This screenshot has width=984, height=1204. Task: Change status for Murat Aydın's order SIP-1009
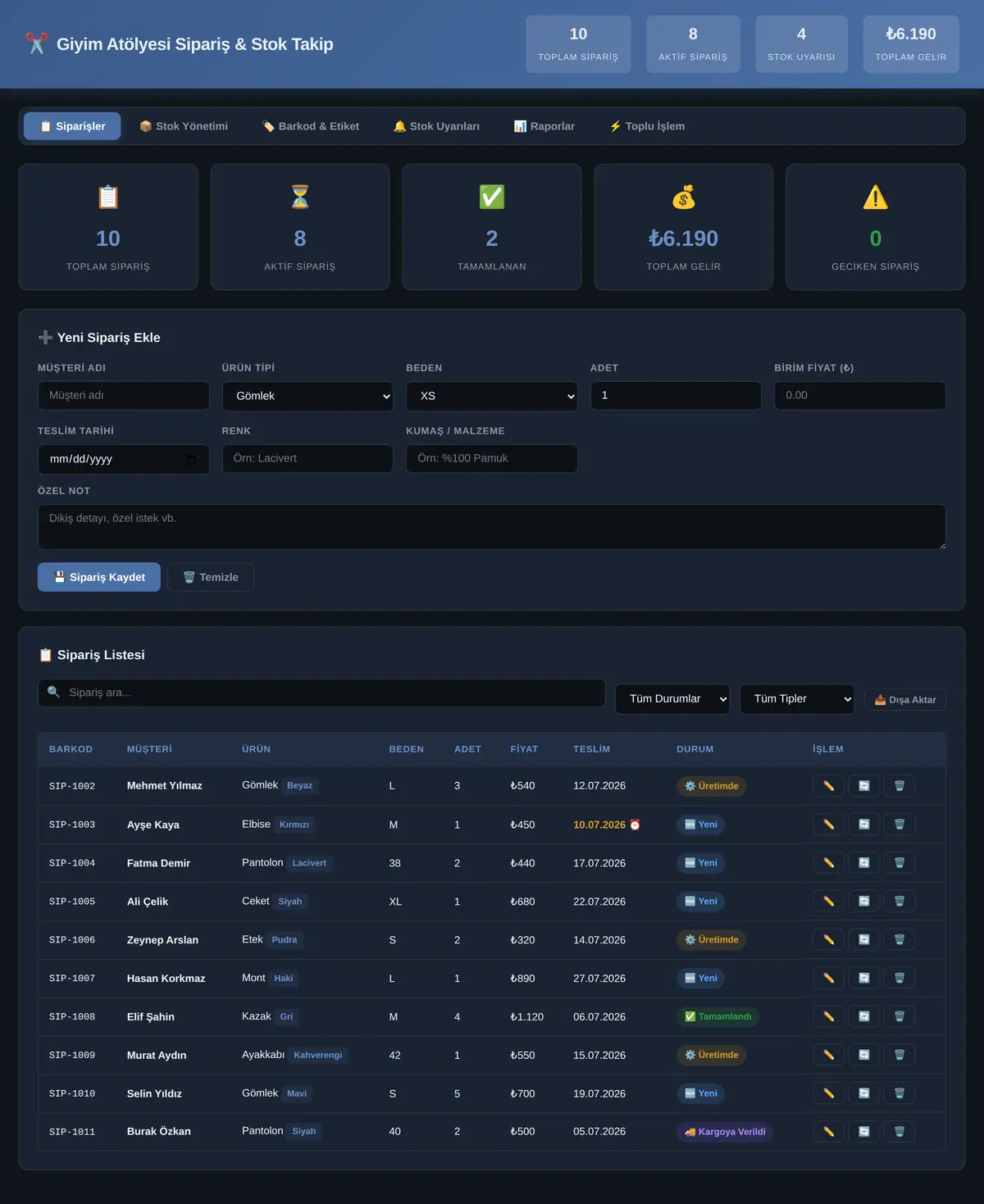863,1055
